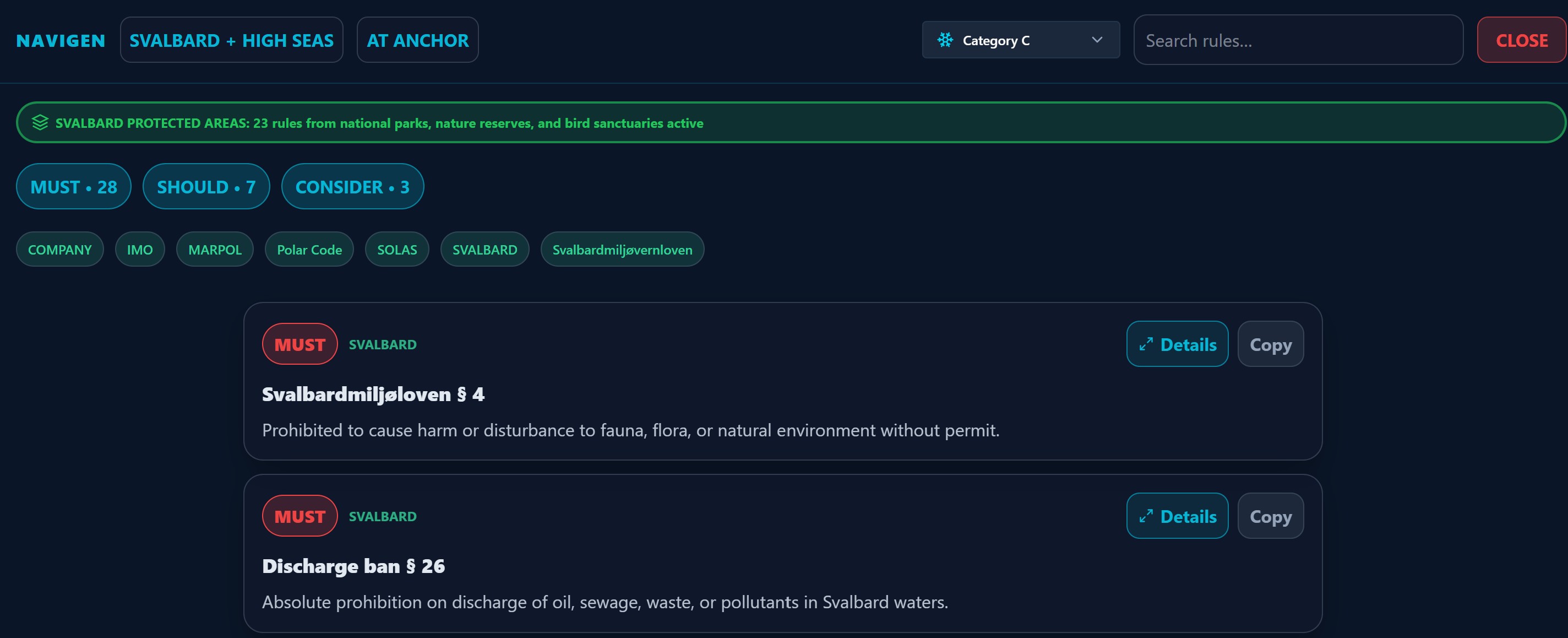Click the expand arrow on Svalbardmiljøloven § 4 Details

(x=1146, y=344)
